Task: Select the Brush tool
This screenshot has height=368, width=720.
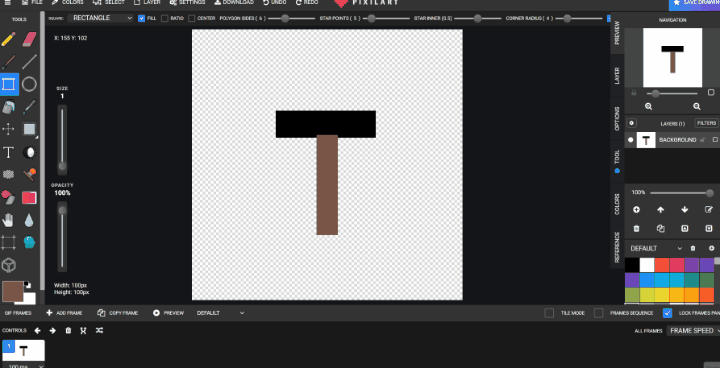Action: [8, 62]
